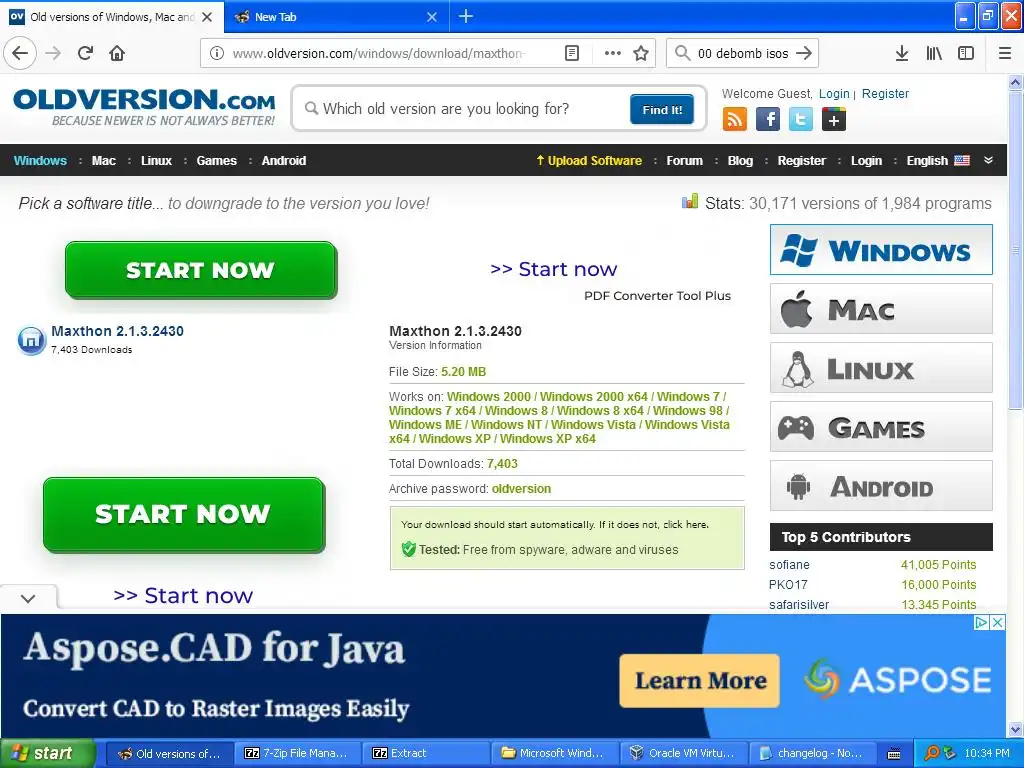1024x768 pixels.
Task: Click search bar go arrow
Action: coord(804,53)
